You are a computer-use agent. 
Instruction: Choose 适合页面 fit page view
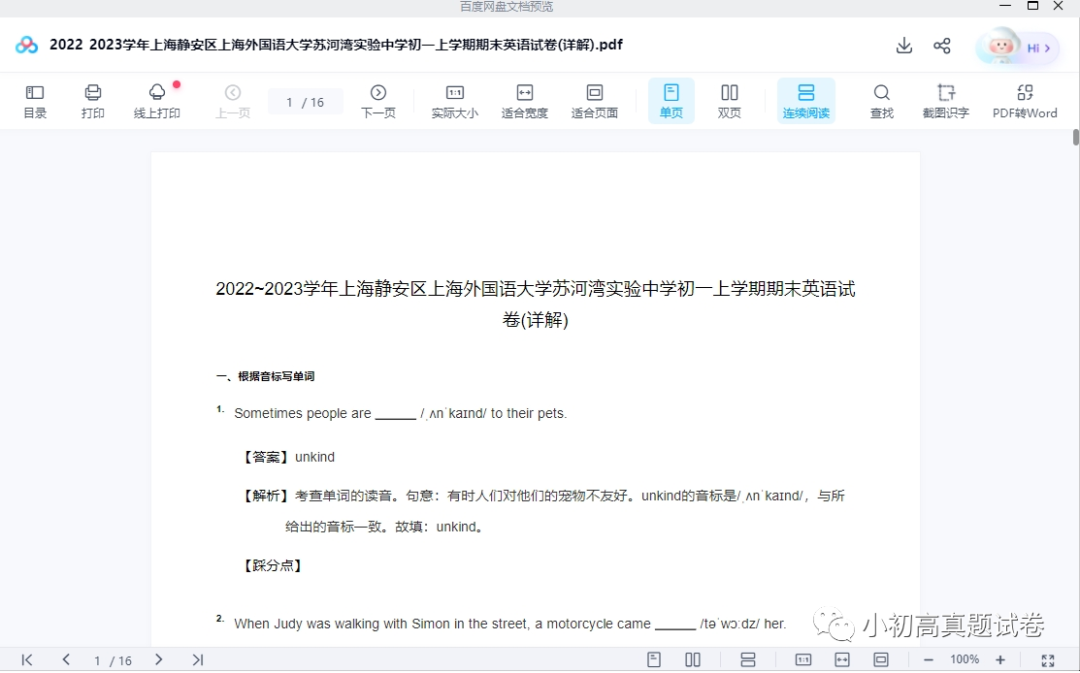point(594,101)
